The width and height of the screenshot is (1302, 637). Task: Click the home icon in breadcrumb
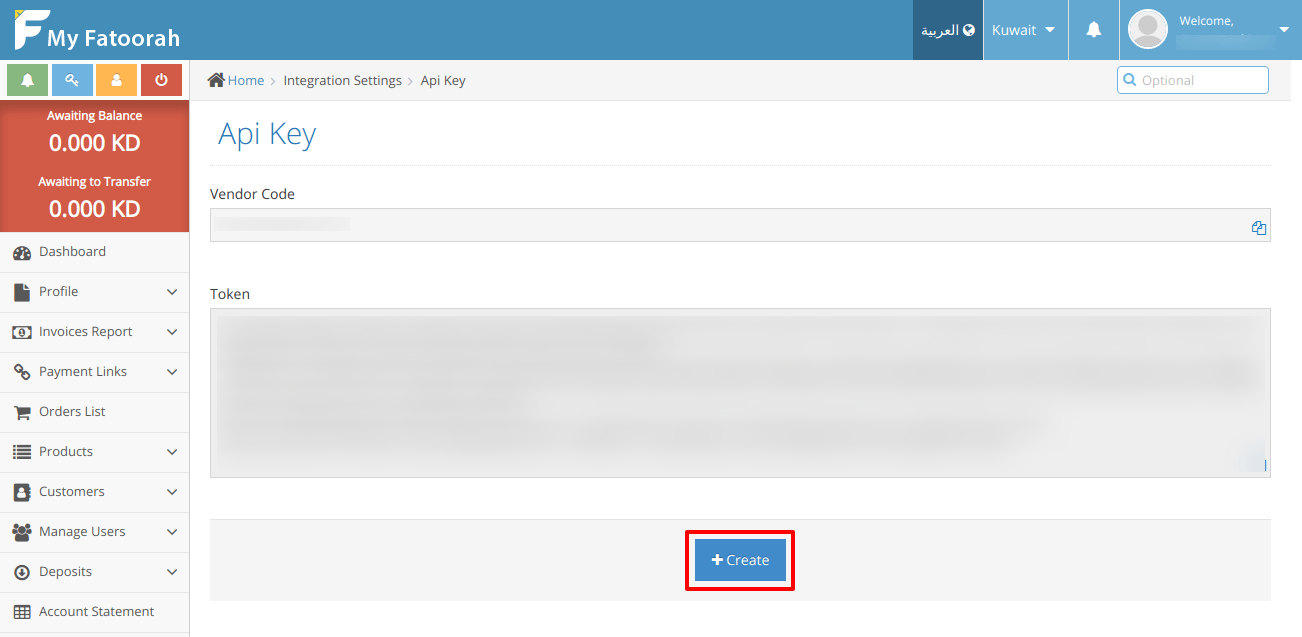216,80
